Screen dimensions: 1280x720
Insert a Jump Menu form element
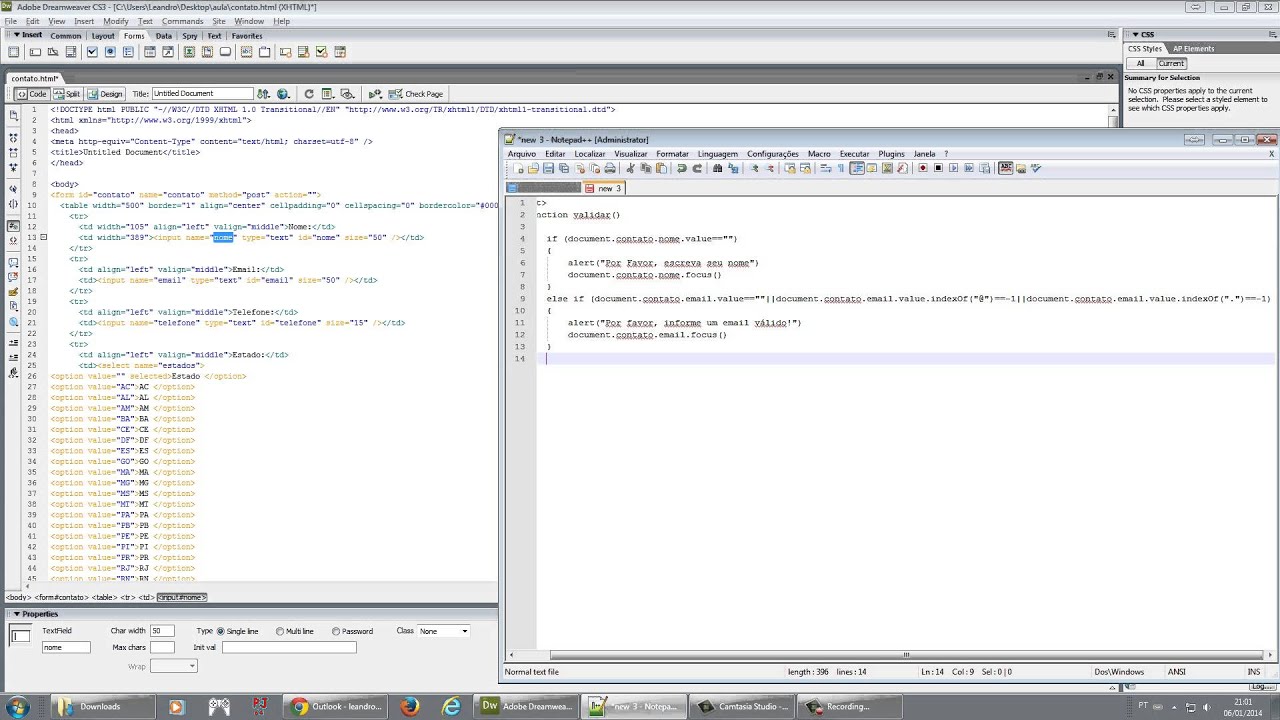point(168,52)
